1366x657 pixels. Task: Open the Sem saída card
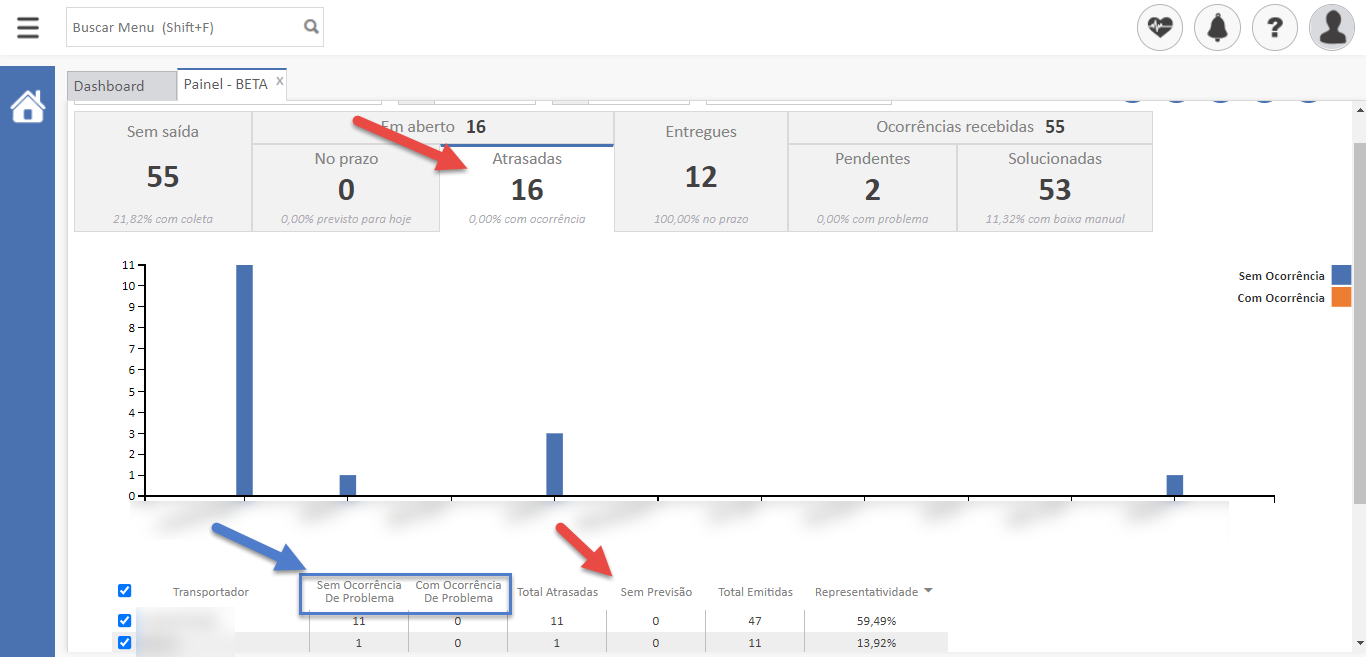pos(163,172)
